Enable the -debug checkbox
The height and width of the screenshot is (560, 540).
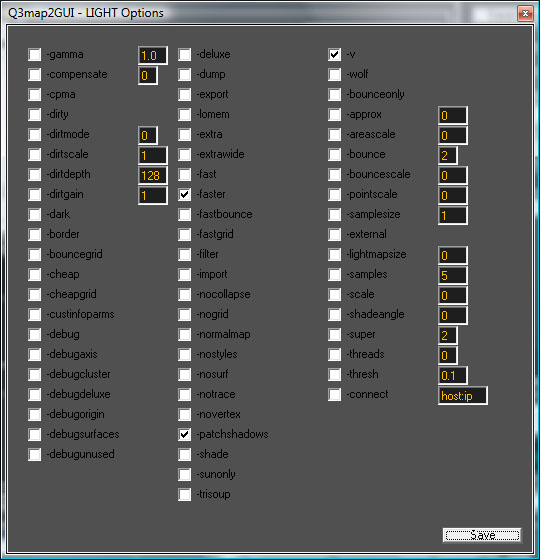pyautogui.click(x=35, y=335)
